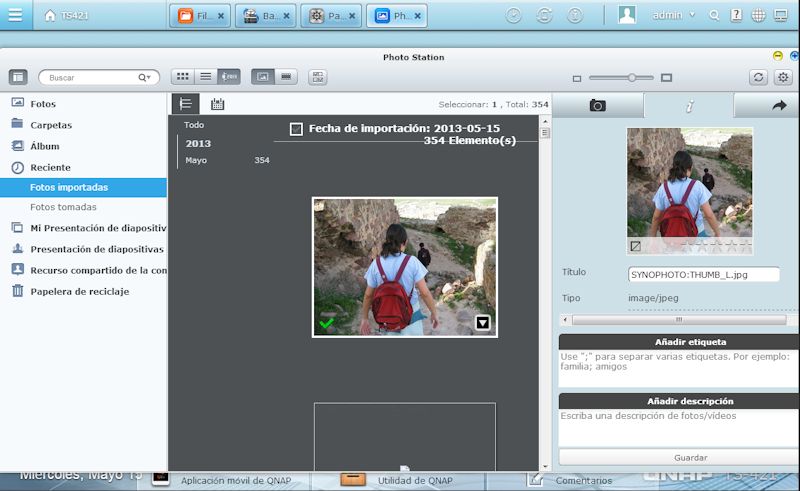Toggle the left sidebar panel icon

pyautogui.click(x=18, y=77)
